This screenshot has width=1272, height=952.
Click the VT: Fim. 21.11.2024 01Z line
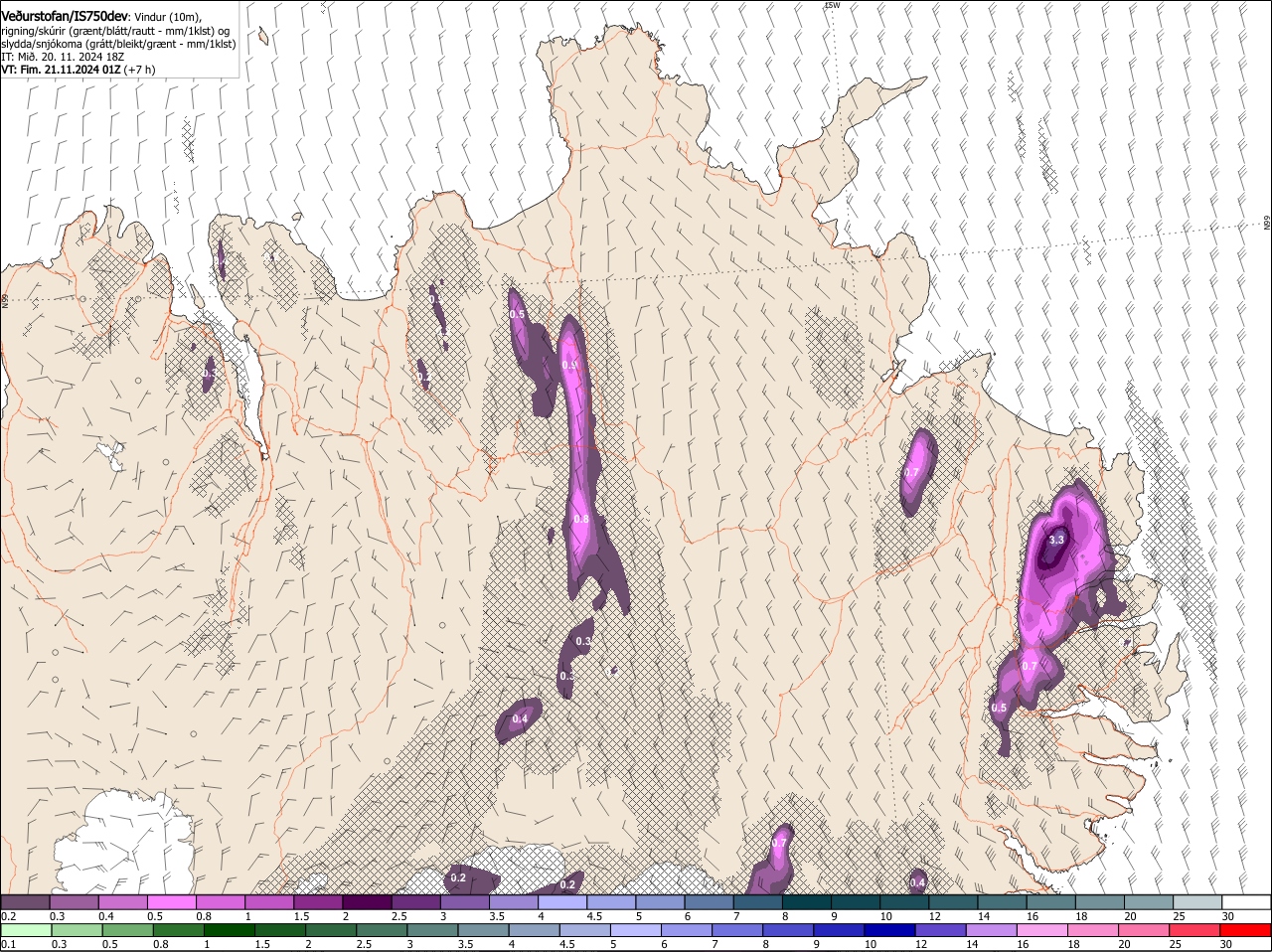coord(78,70)
